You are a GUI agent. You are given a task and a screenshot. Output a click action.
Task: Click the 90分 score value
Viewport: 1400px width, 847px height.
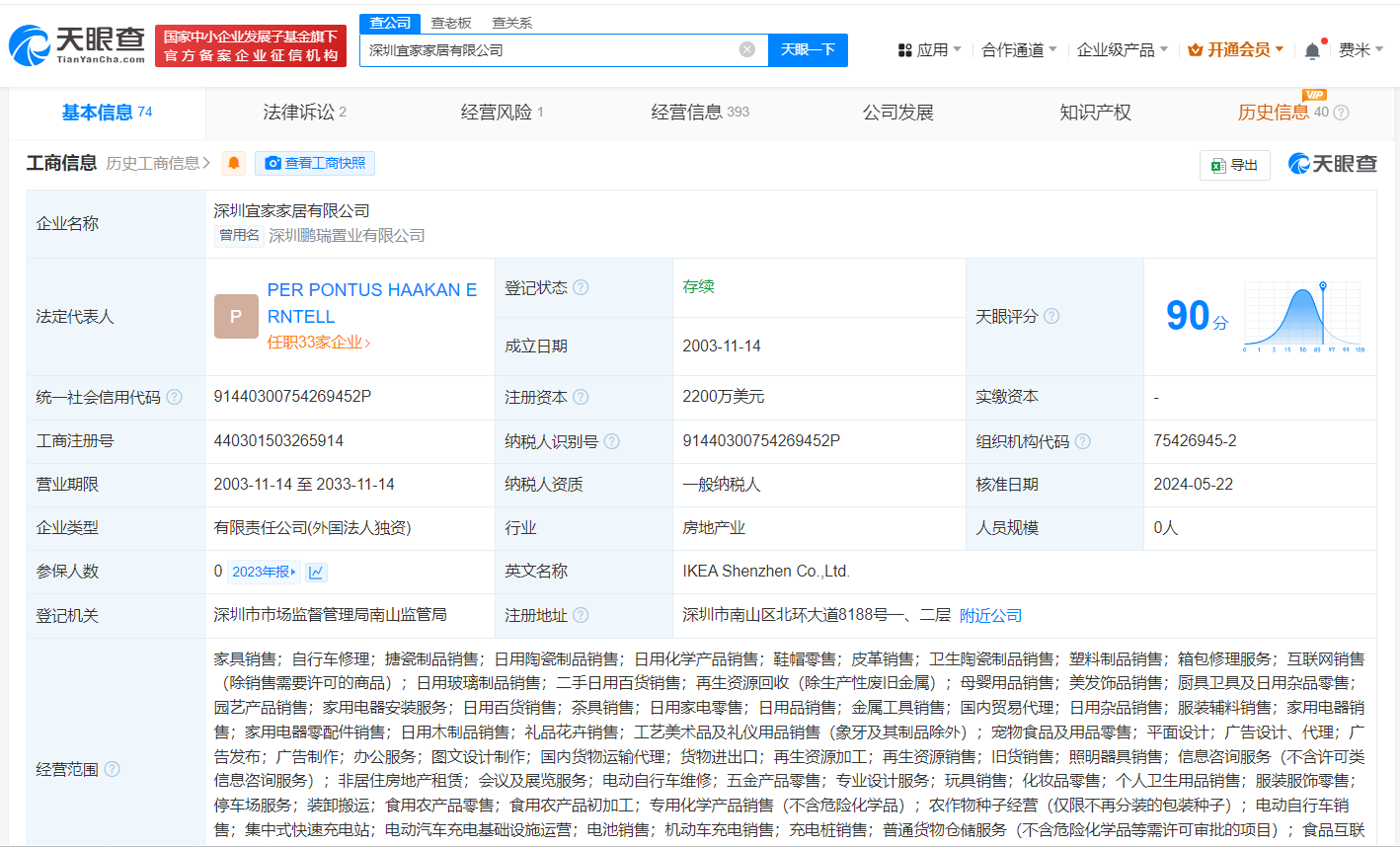click(1197, 316)
